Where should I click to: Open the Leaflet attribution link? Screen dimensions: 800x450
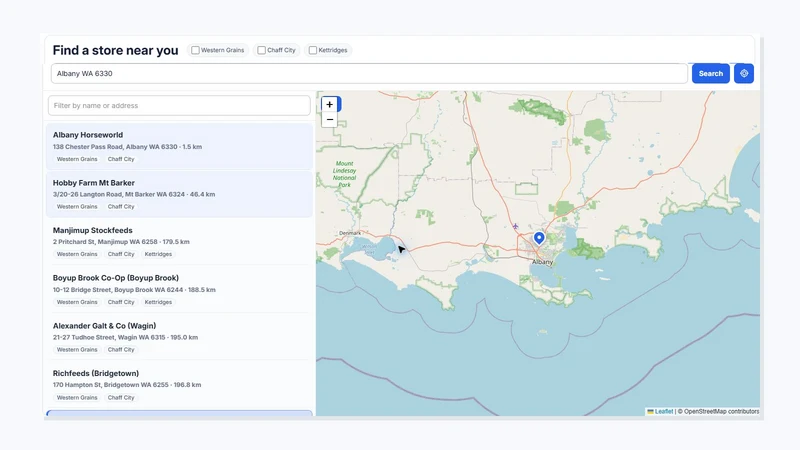pyautogui.click(x=664, y=411)
